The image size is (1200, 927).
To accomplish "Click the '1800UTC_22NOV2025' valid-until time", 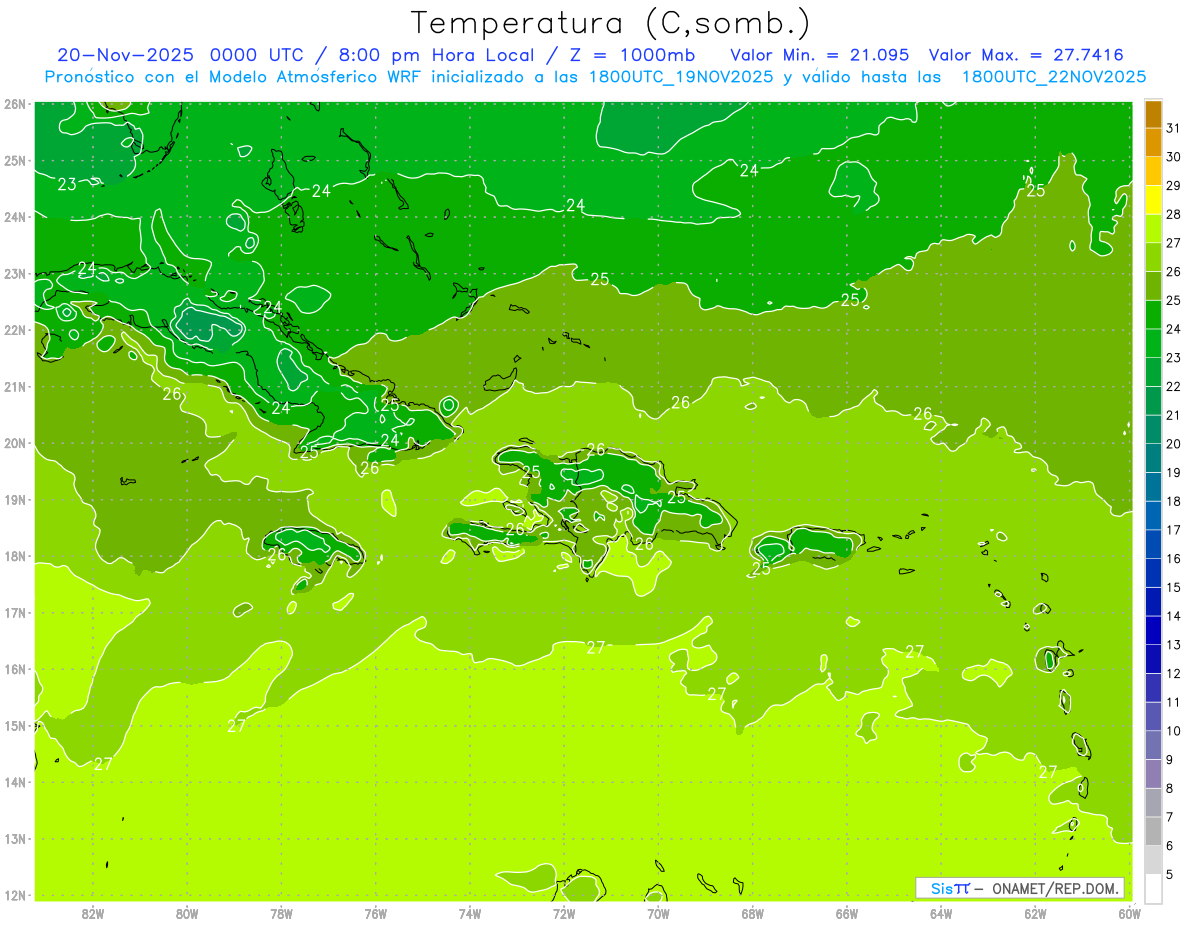I will (x=1053, y=77).
